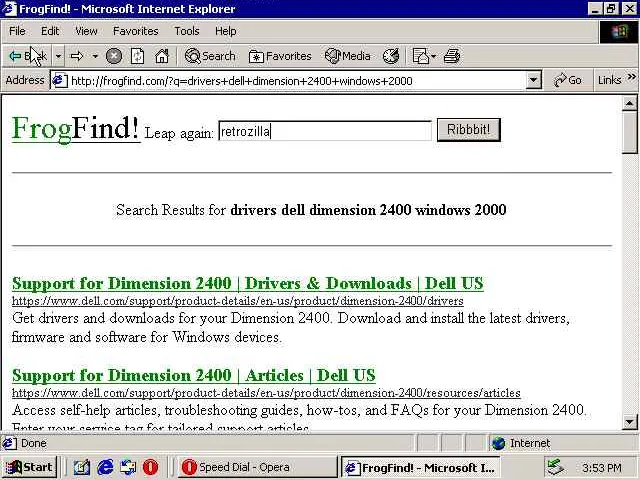Click the address bar page icon

(x=59, y=80)
